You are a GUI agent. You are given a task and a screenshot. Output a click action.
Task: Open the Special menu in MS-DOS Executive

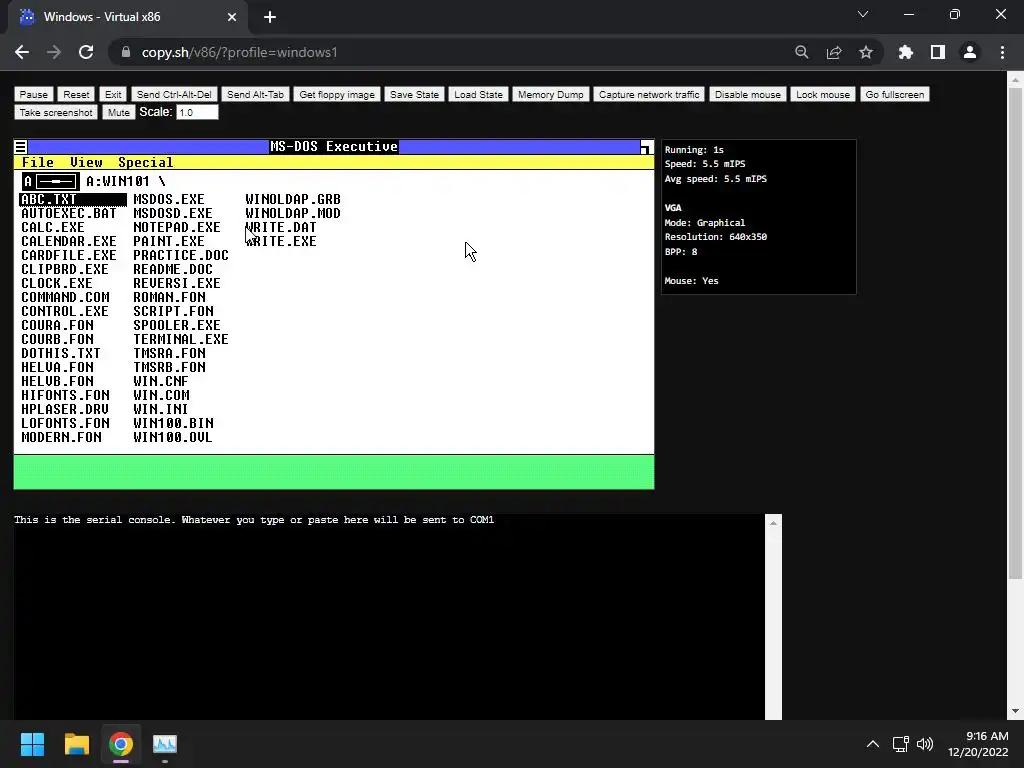pos(146,163)
